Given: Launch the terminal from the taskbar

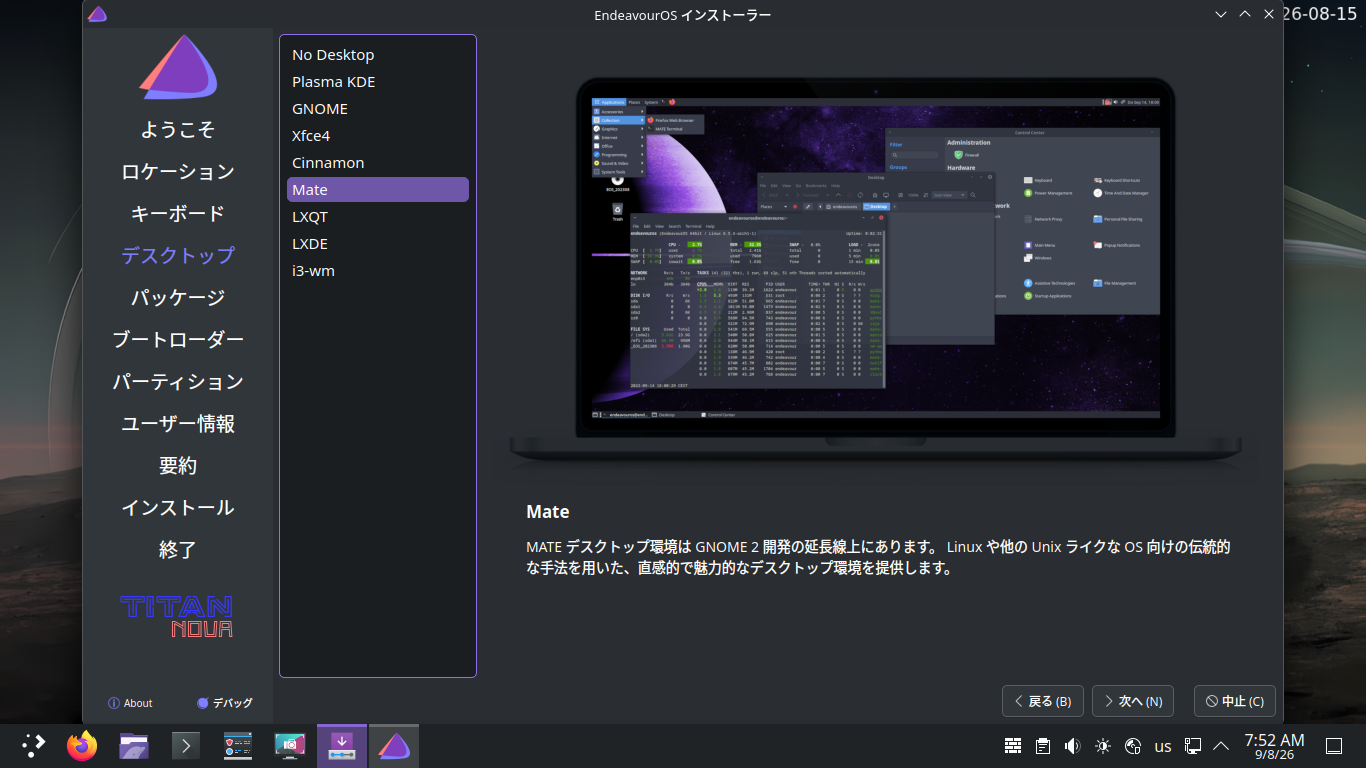Looking at the screenshot, I should click(186, 746).
